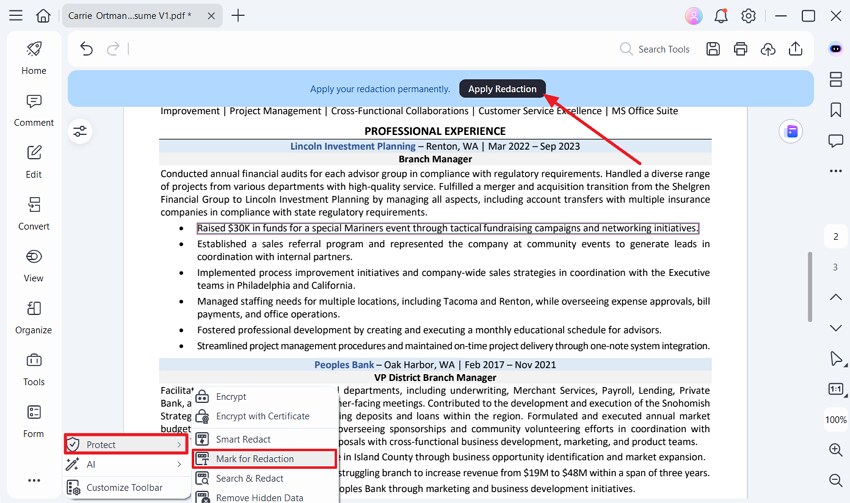The width and height of the screenshot is (850, 503).
Task: Expand the Protect submenu
Action: click(x=126, y=444)
